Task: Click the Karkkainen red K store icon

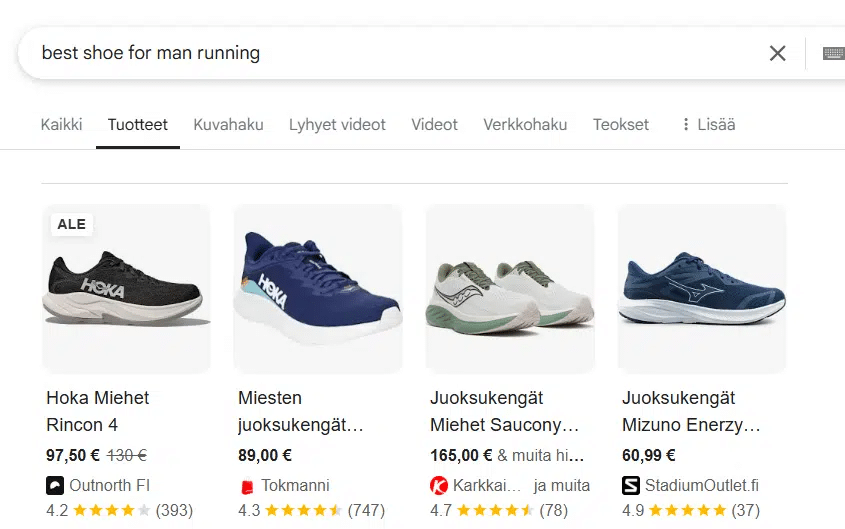Action: 439,486
